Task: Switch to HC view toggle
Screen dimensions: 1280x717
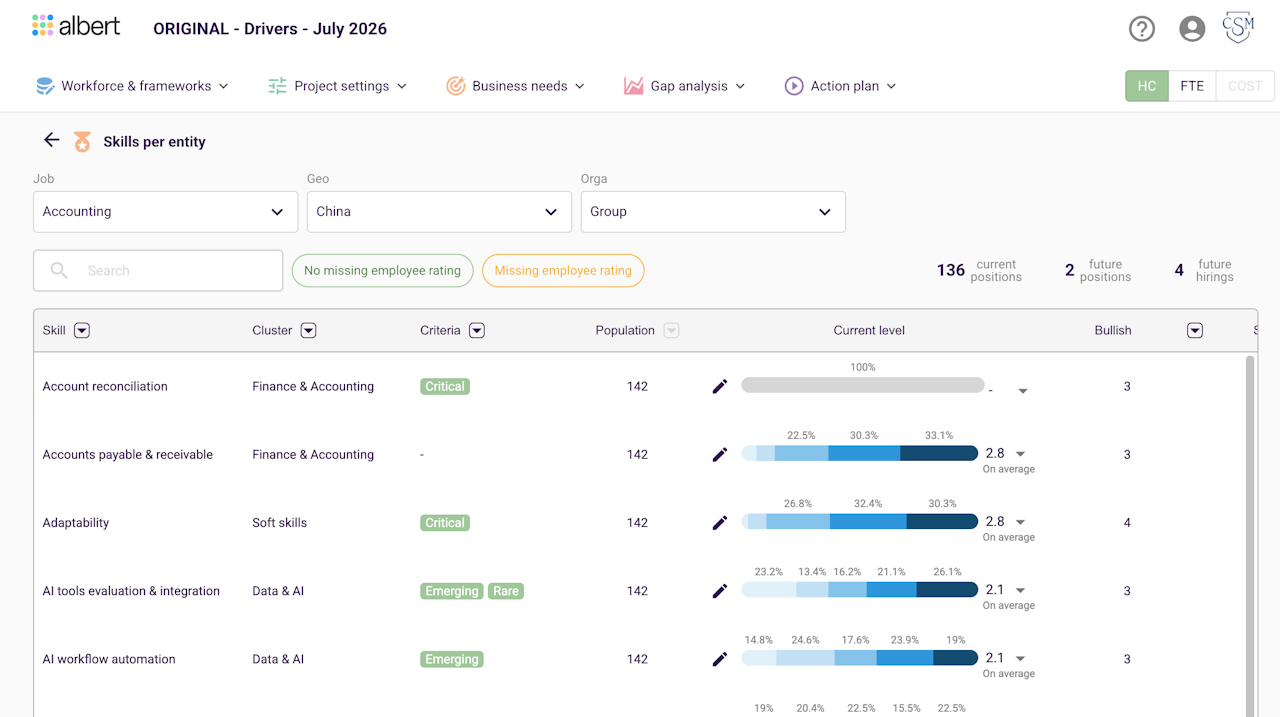Action: coord(1147,86)
